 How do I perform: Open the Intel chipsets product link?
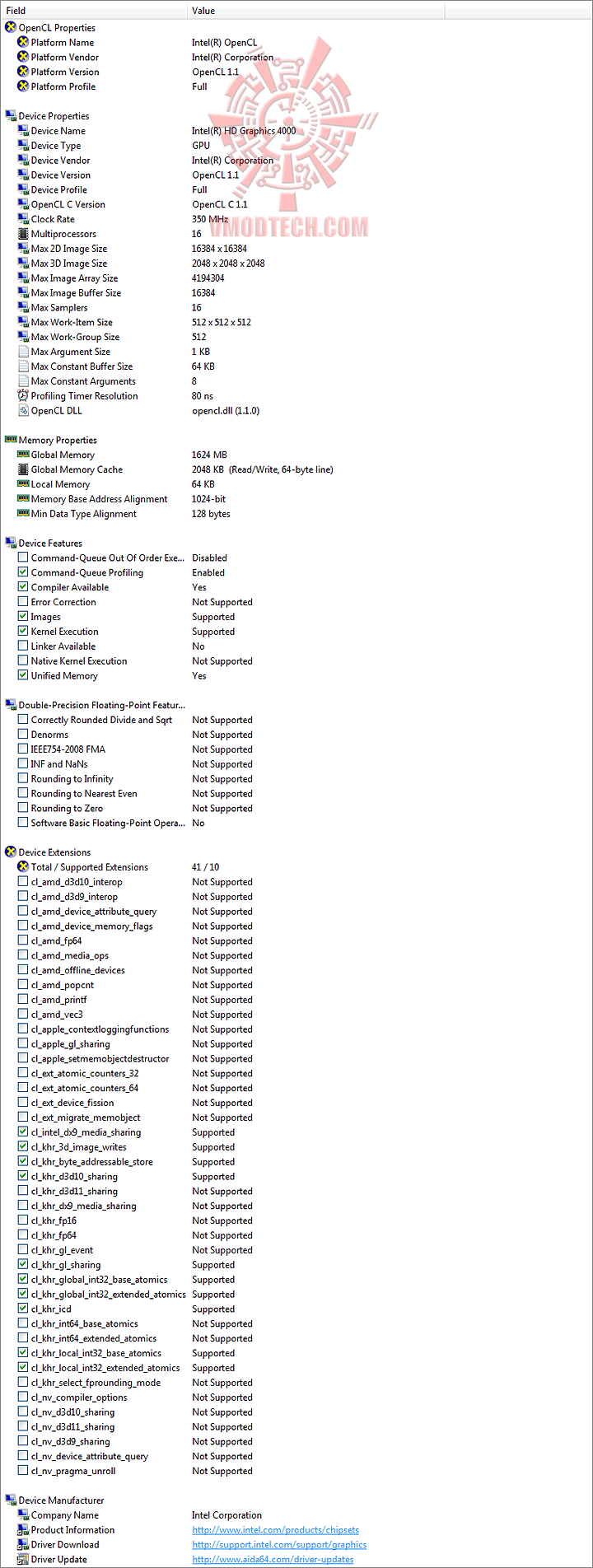(x=275, y=1530)
